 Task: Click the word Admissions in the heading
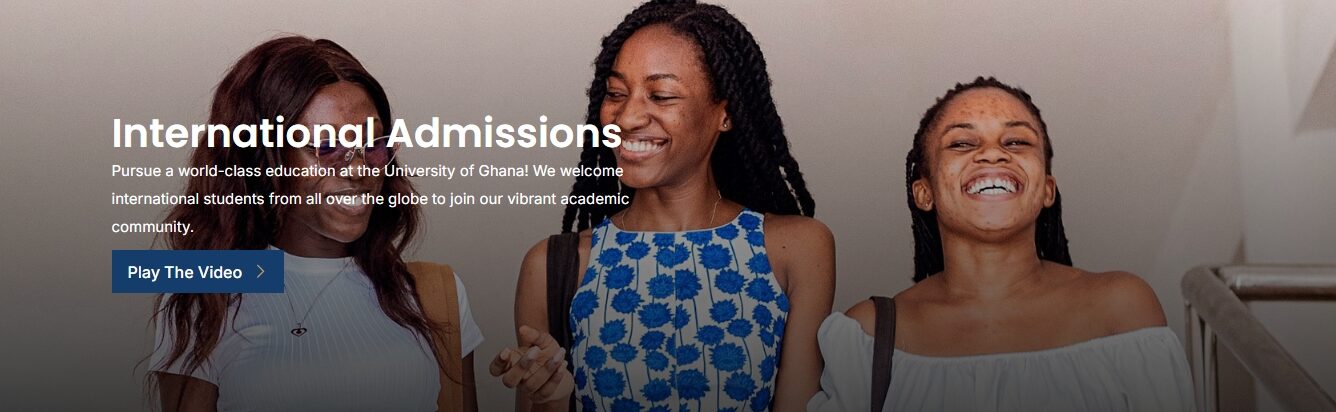(x=505, y=134)
